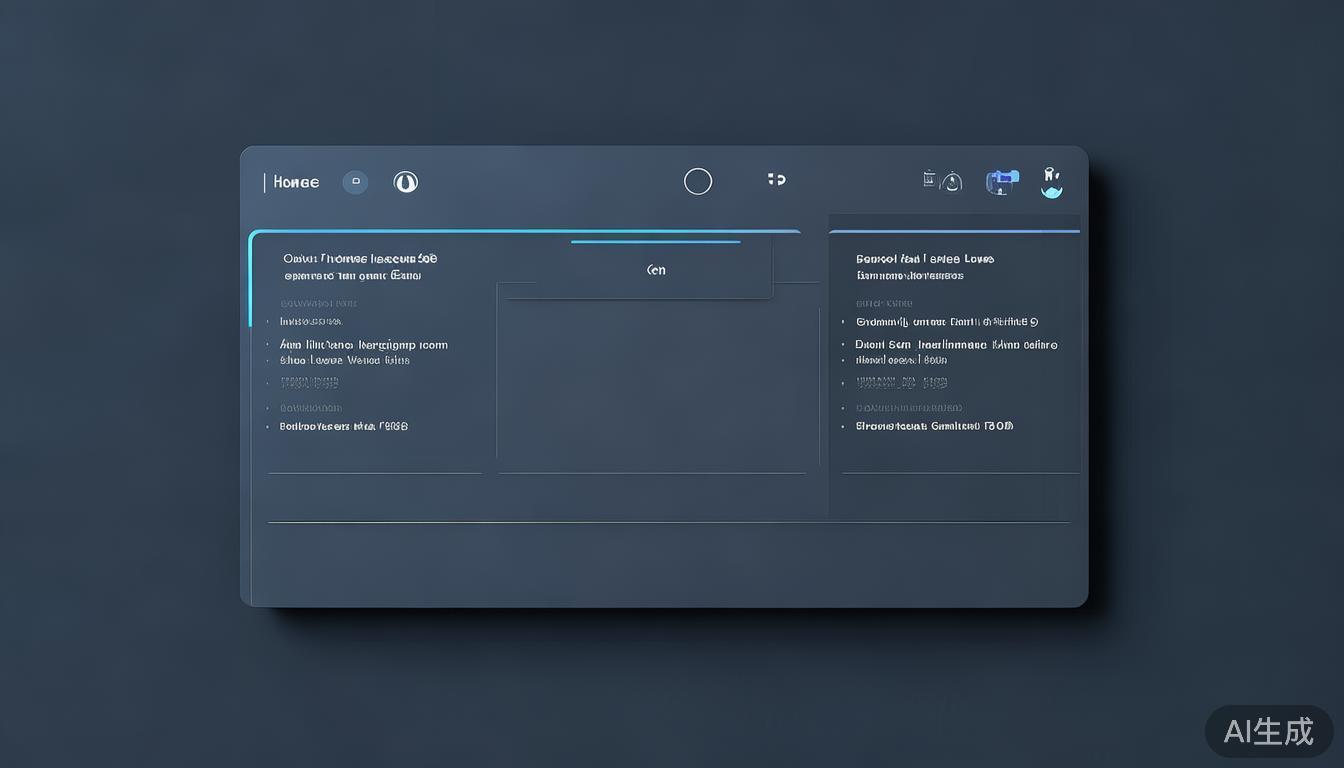
Task: Click the hollow circle icon in top bar
Action: [x=698, y=181]
